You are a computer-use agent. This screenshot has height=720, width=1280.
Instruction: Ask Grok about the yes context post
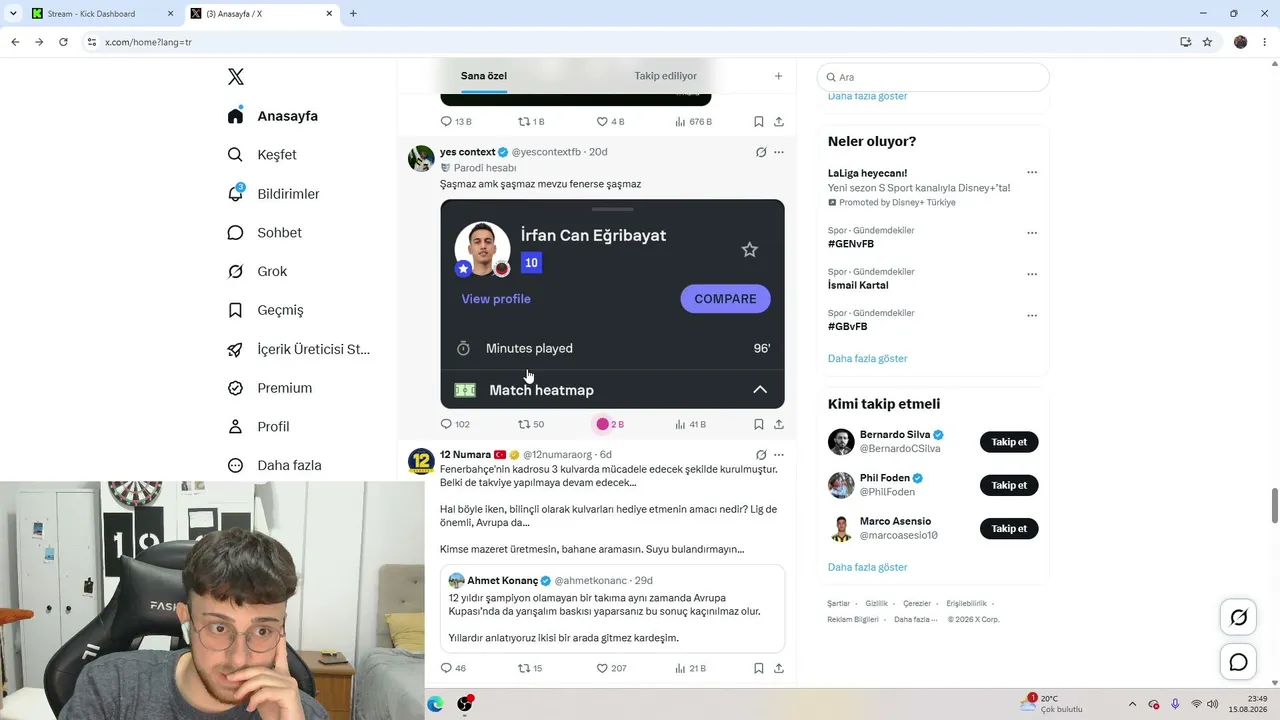pyautogui.click(x=761, y=152)
